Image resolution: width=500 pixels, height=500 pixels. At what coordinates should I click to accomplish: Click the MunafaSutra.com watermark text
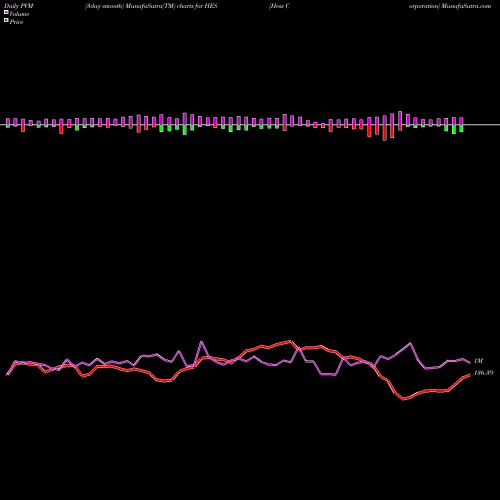coord(466,6)
